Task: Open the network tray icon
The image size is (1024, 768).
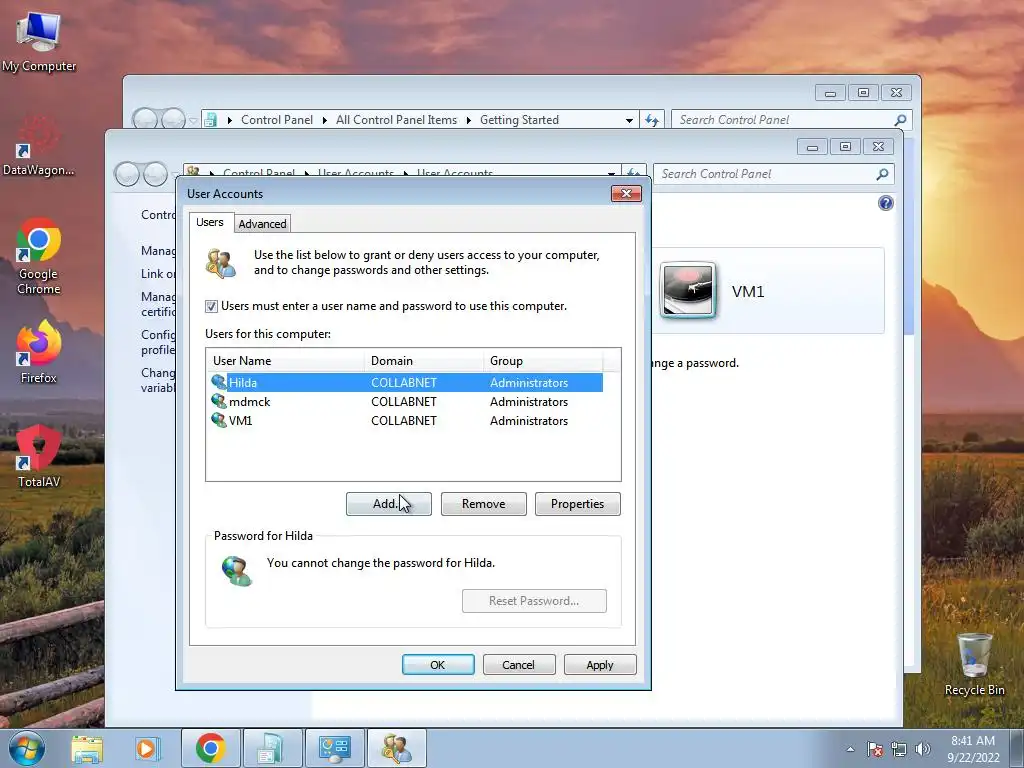Action: pos(899,749)
